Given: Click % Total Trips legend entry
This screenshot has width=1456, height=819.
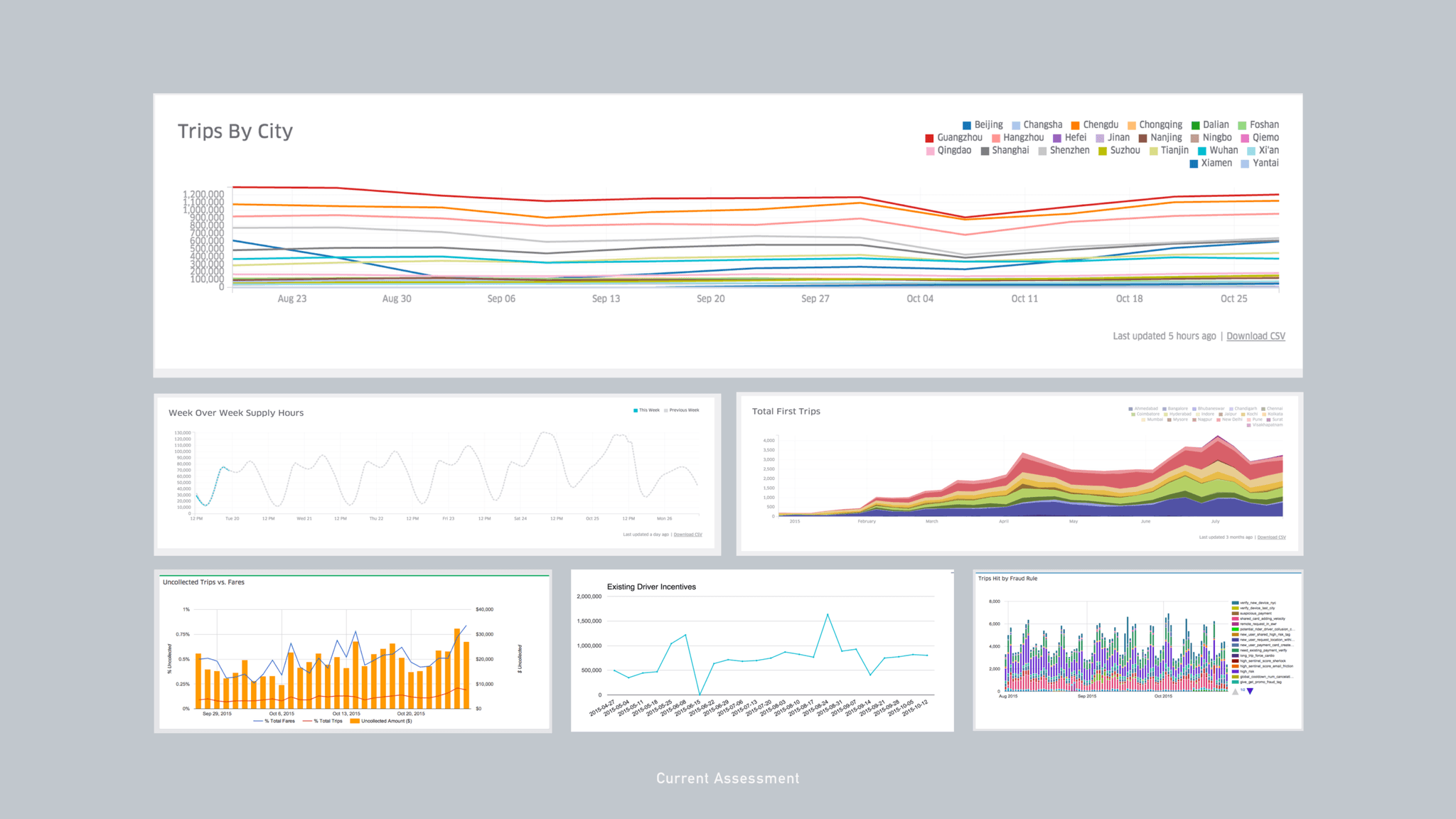Looking at the screenshot, I should 322,721.
